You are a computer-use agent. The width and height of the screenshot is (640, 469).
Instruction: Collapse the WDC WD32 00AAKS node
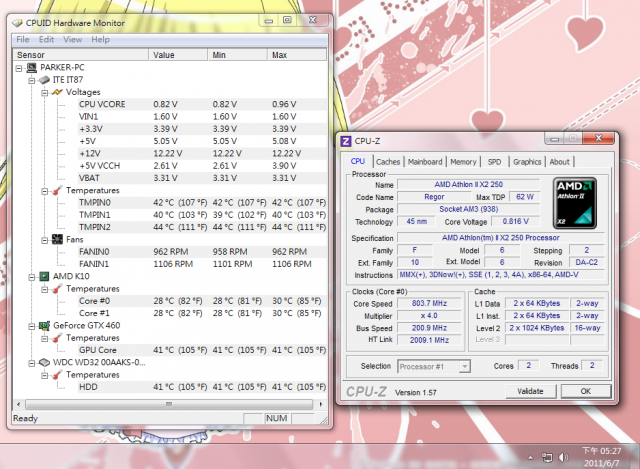32,363
